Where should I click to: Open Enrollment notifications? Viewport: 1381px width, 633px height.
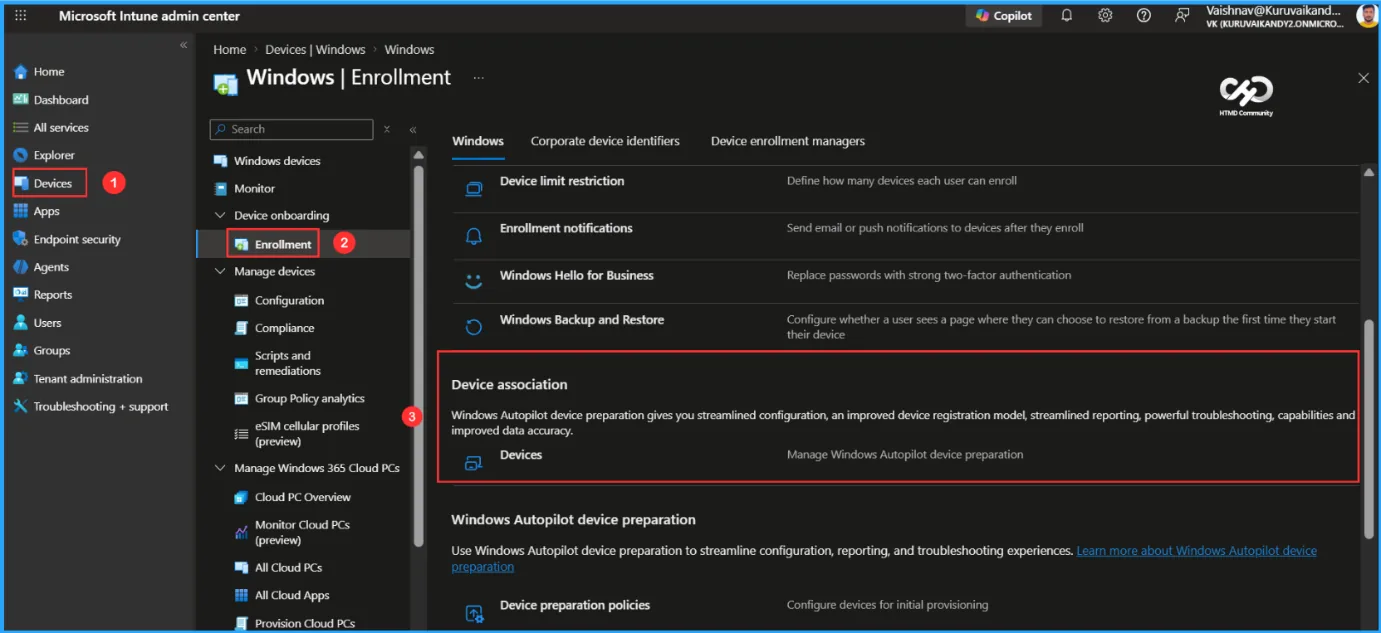566,228
